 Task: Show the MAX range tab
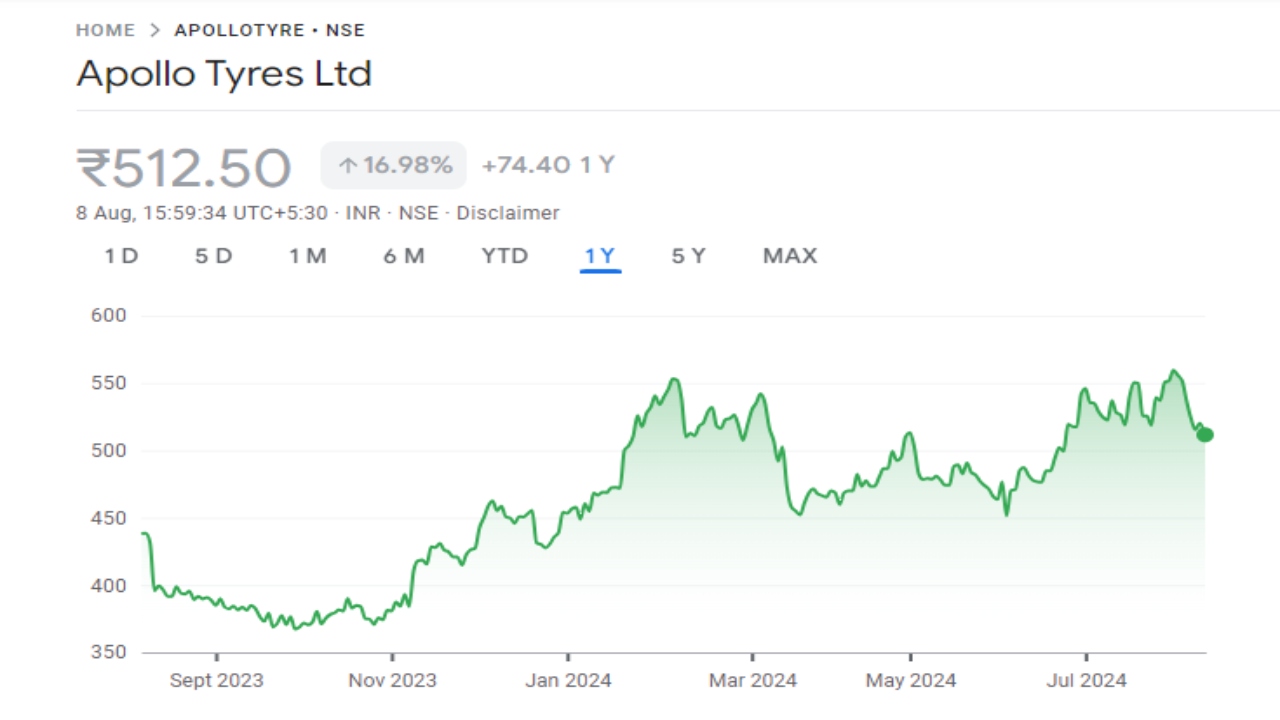pos(790,256)
